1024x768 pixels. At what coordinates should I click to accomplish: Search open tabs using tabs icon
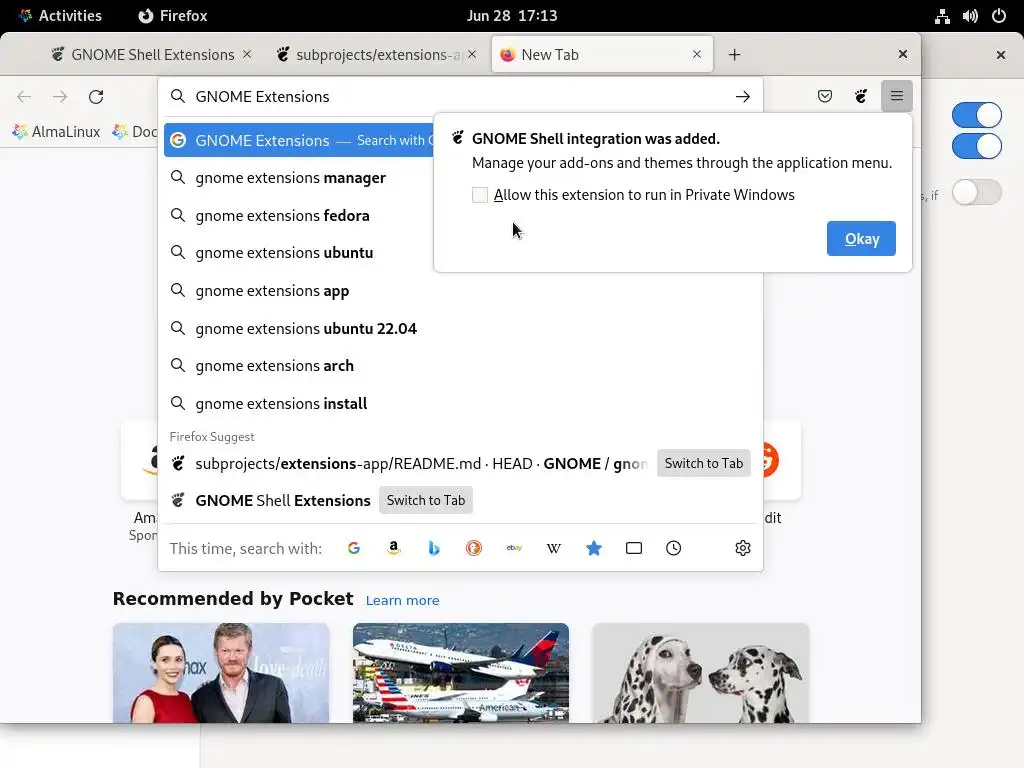pos(633,548)
